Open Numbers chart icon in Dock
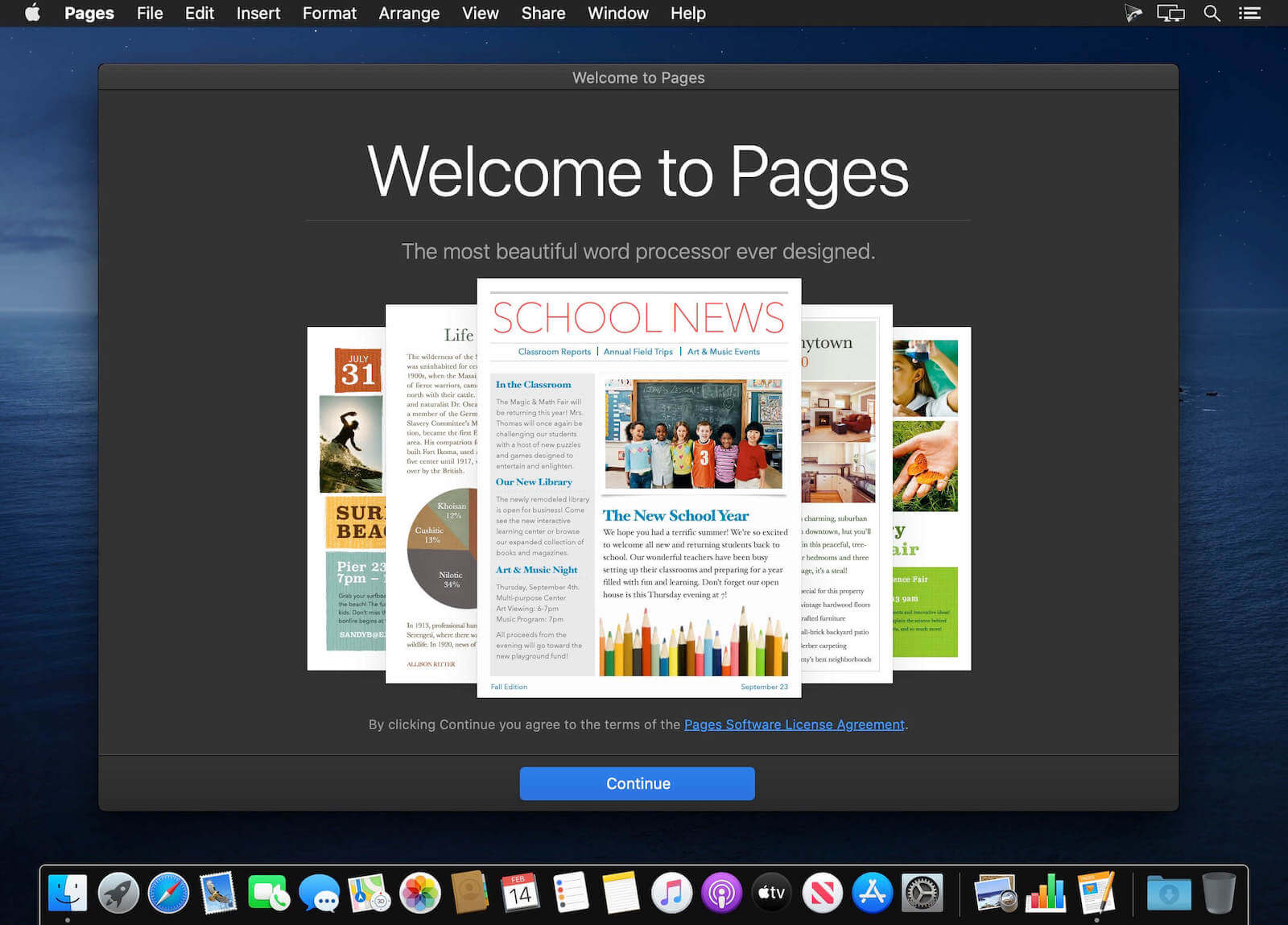 point(1046,893)
